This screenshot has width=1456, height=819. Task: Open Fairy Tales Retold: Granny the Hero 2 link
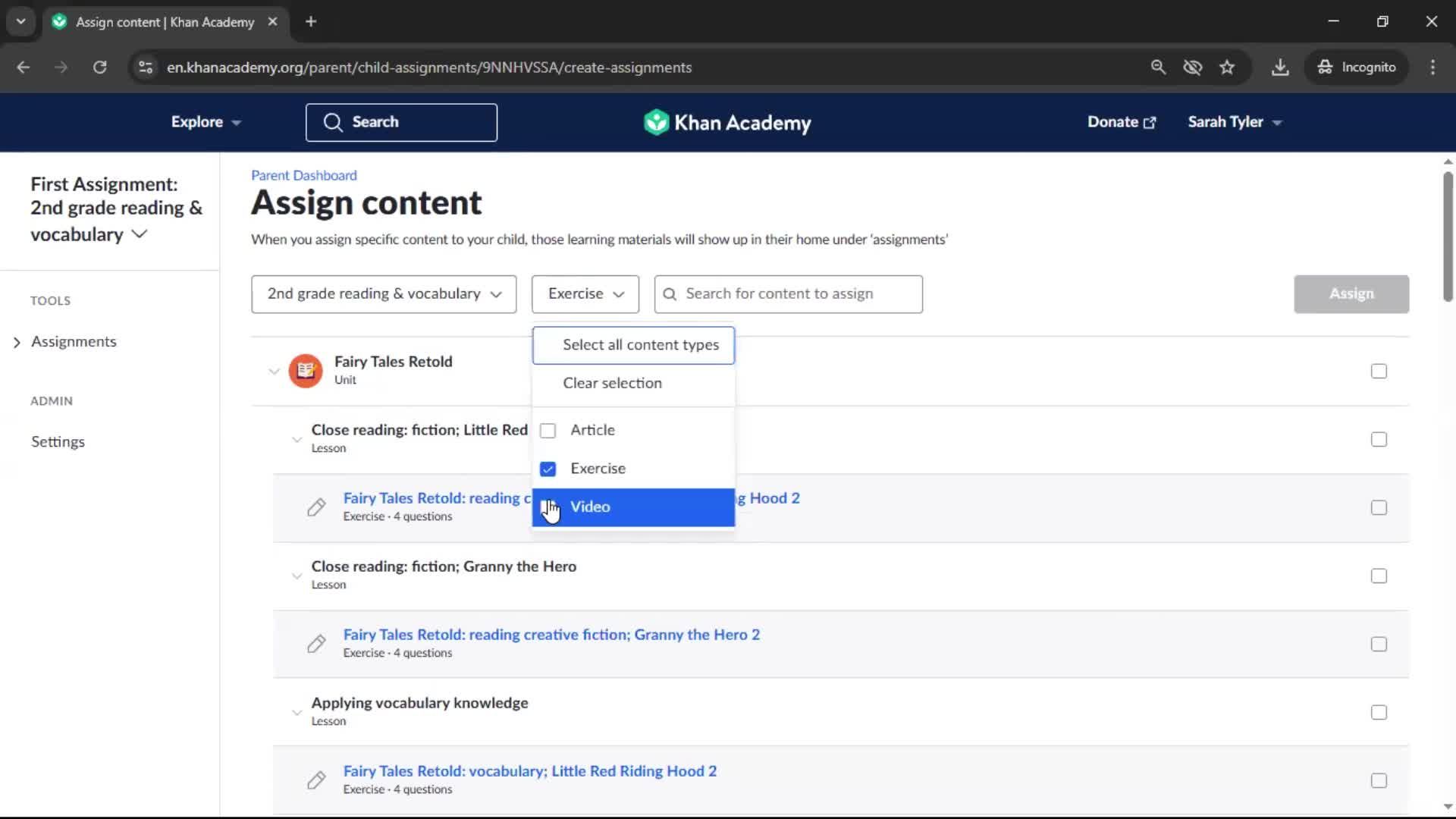click(551, 635)
